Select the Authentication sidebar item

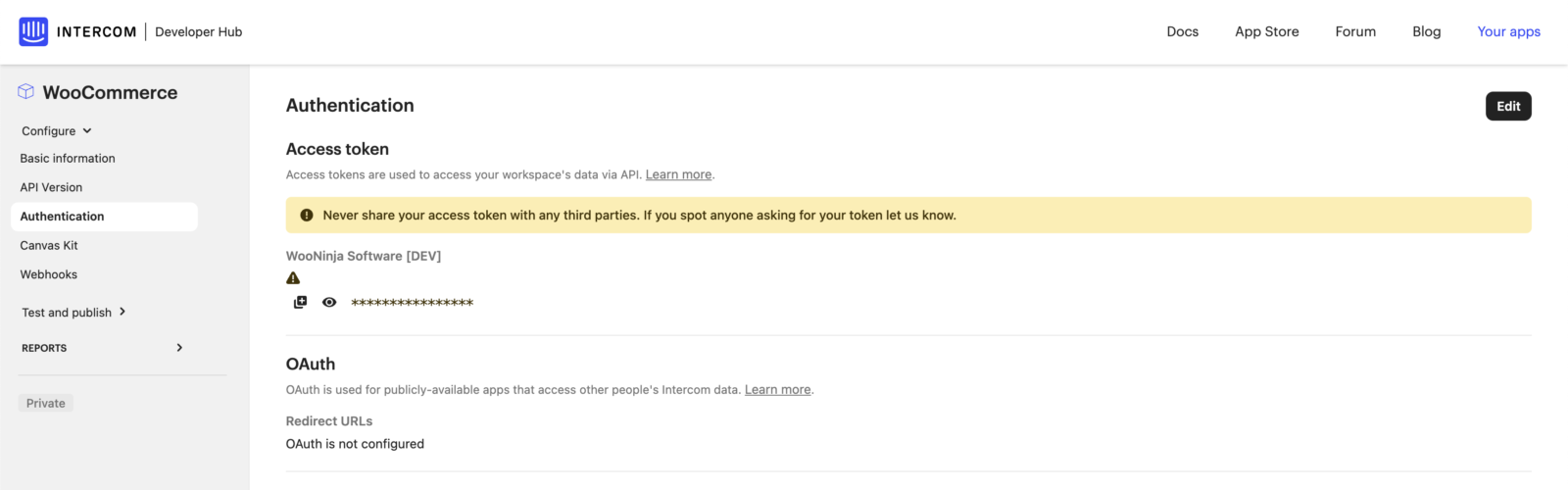[62, 217]
